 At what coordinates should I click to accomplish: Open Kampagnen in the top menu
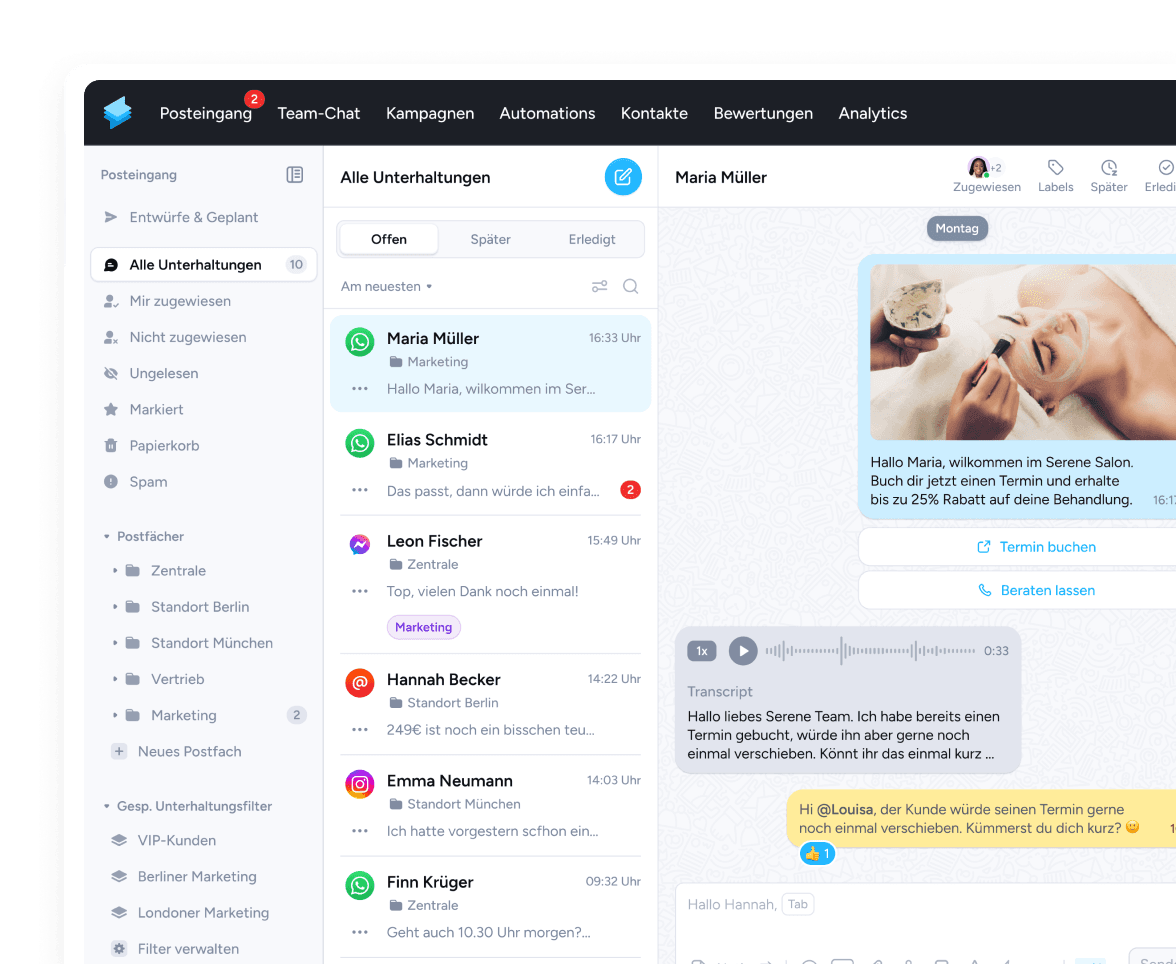tap(430, 114)
